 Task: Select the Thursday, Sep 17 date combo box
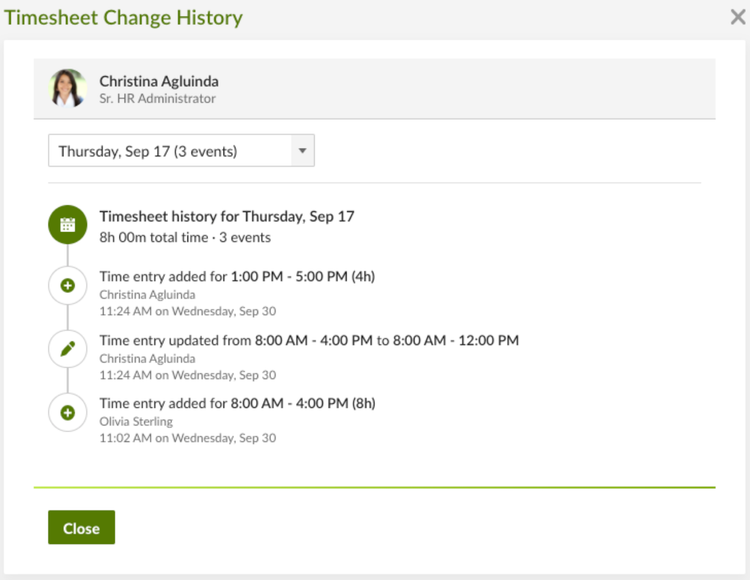click(x=181, y=151)
